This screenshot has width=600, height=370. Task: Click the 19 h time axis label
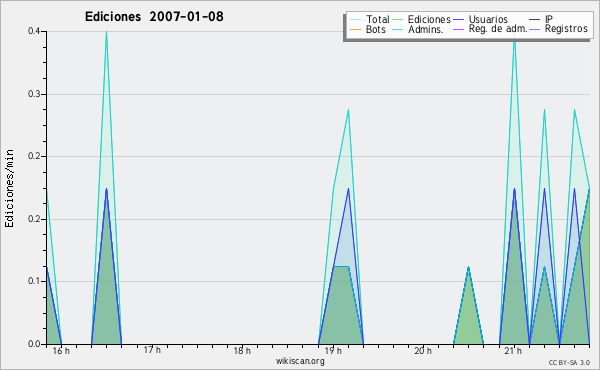333,351
